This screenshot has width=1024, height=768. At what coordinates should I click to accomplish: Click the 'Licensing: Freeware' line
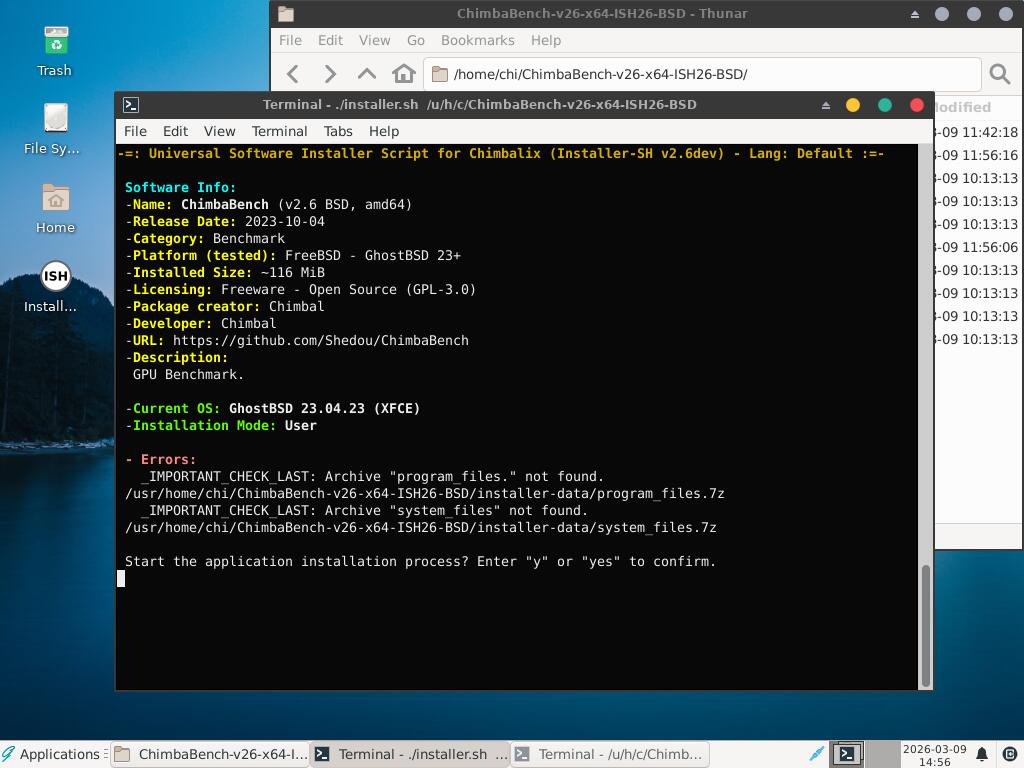click(x=300, y=289)
